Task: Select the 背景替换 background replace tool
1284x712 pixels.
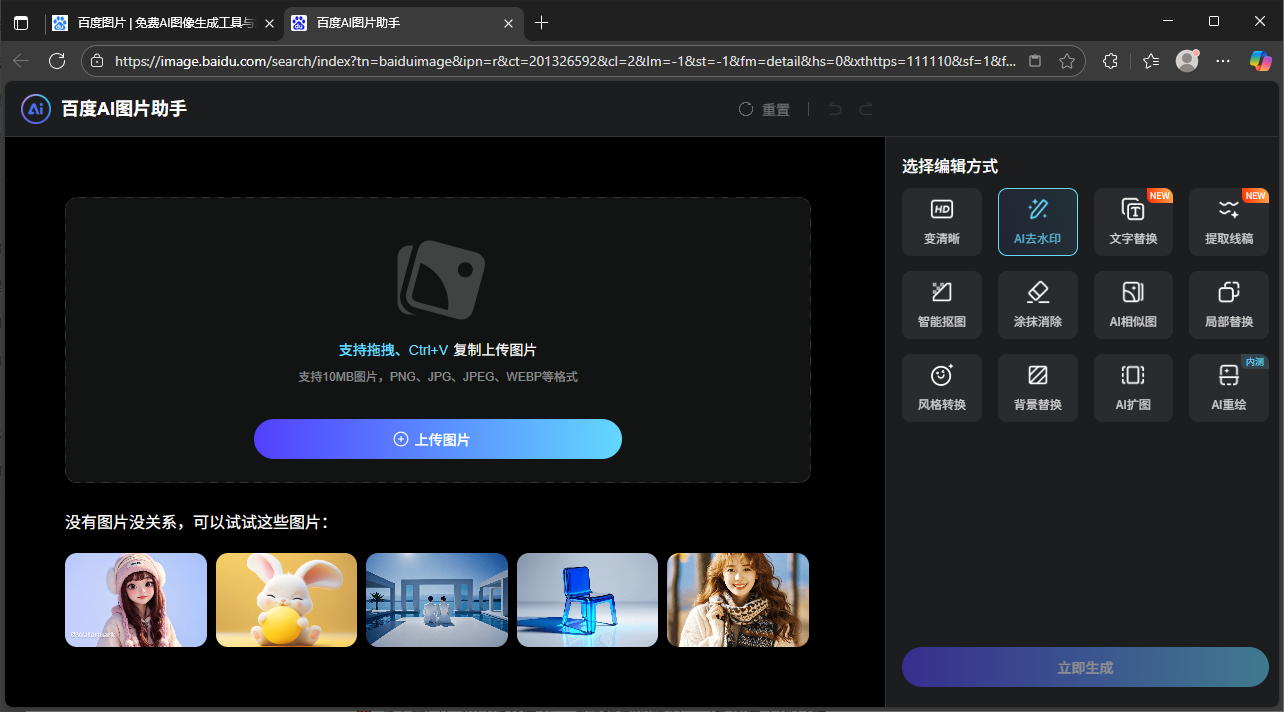Action: point(1037,387)
